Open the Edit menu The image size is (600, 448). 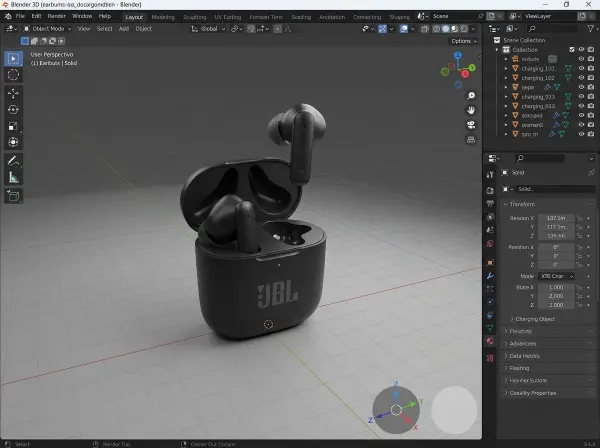pyautogui.click(x=36, y=16)
